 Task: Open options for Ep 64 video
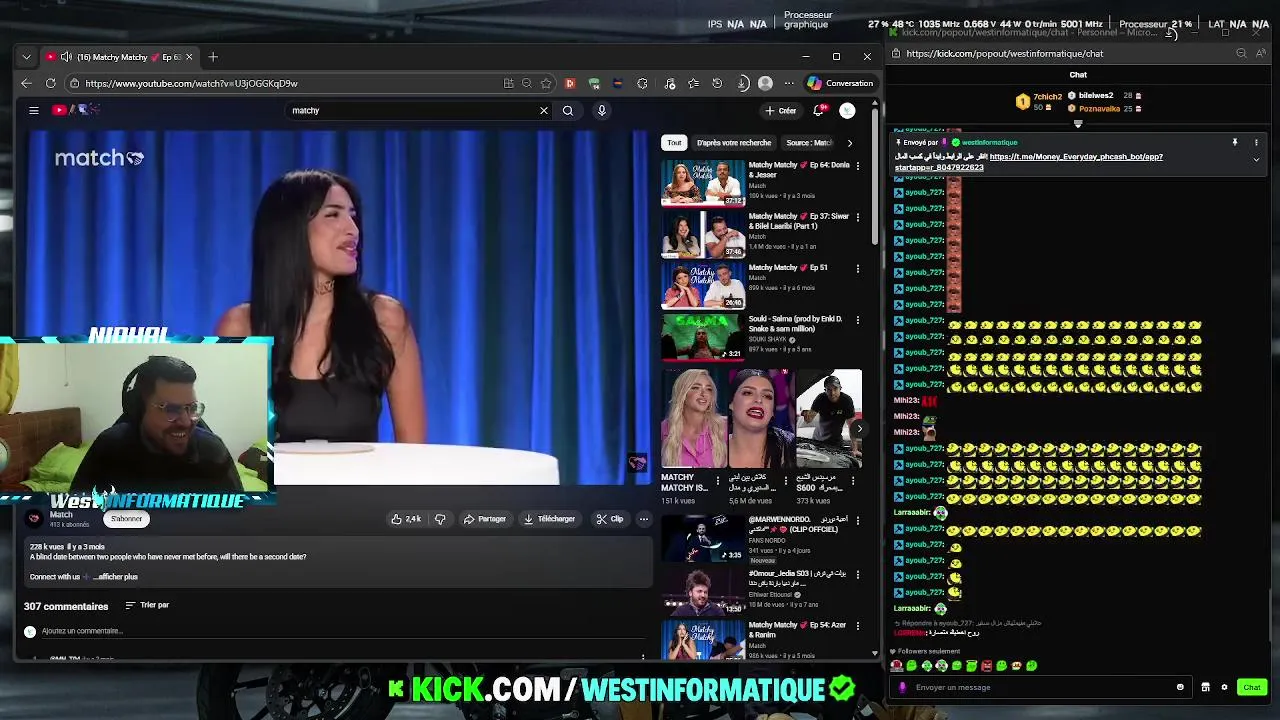(857, 166)
